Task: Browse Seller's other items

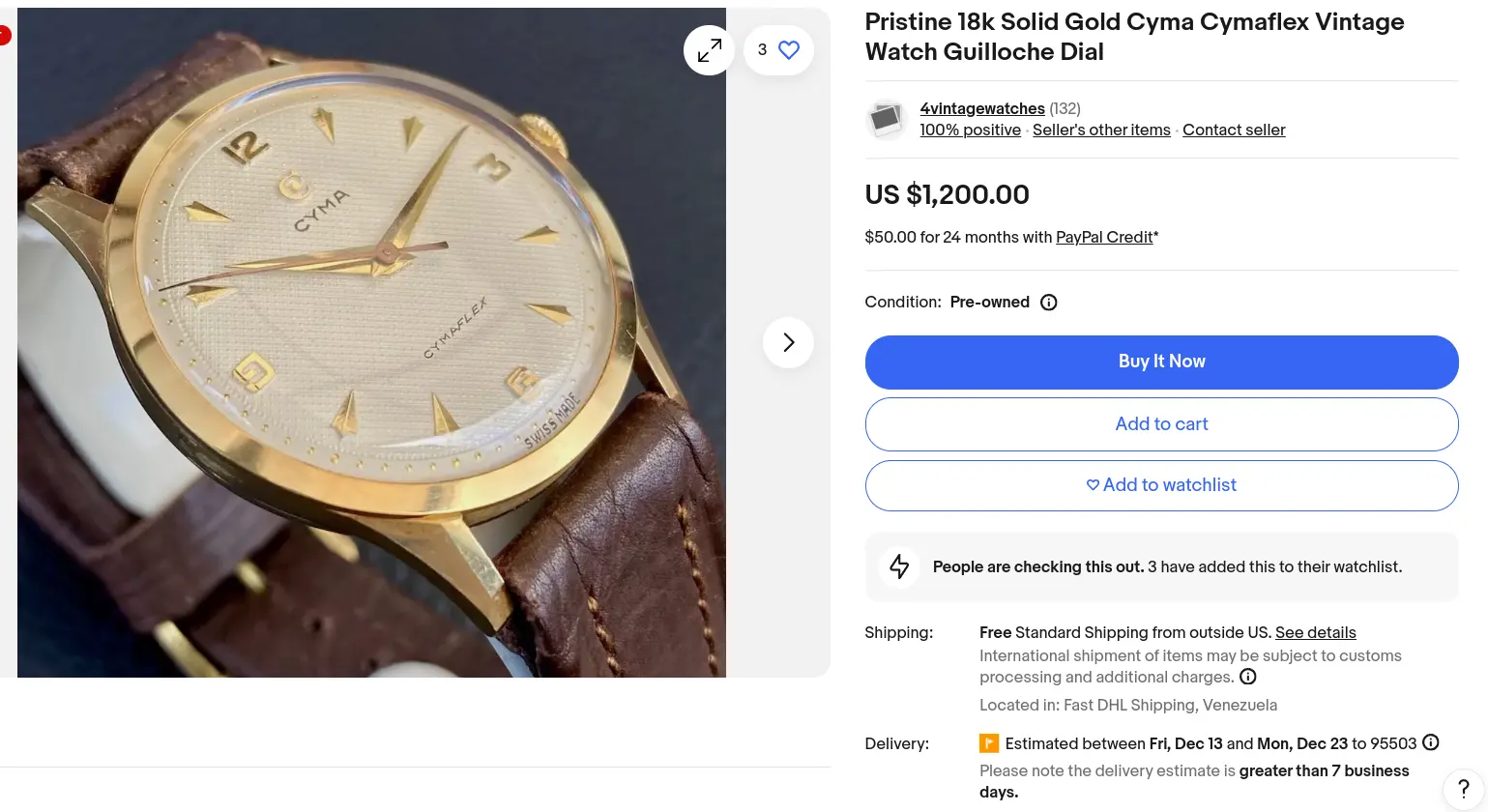Action: tap(1101, 130)
